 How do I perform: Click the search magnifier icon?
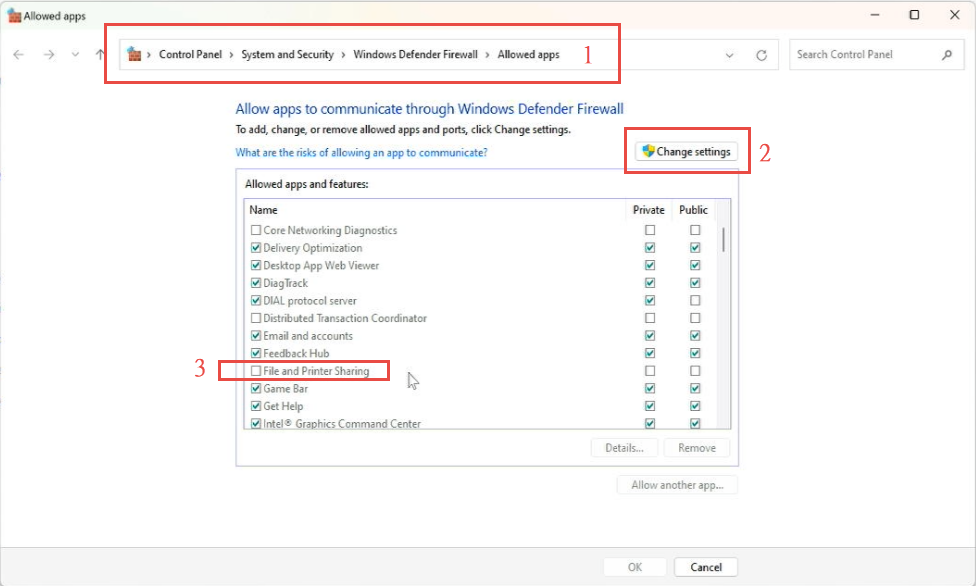pos(946,55)
